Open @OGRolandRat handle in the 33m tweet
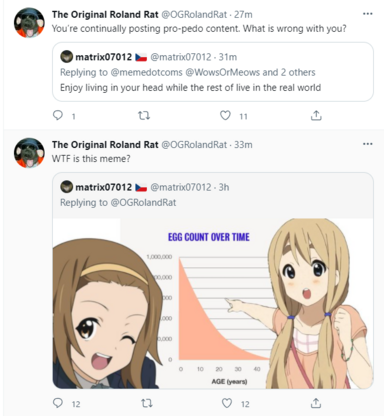Viewport: 384px width, 416px height. click(194, 145)
